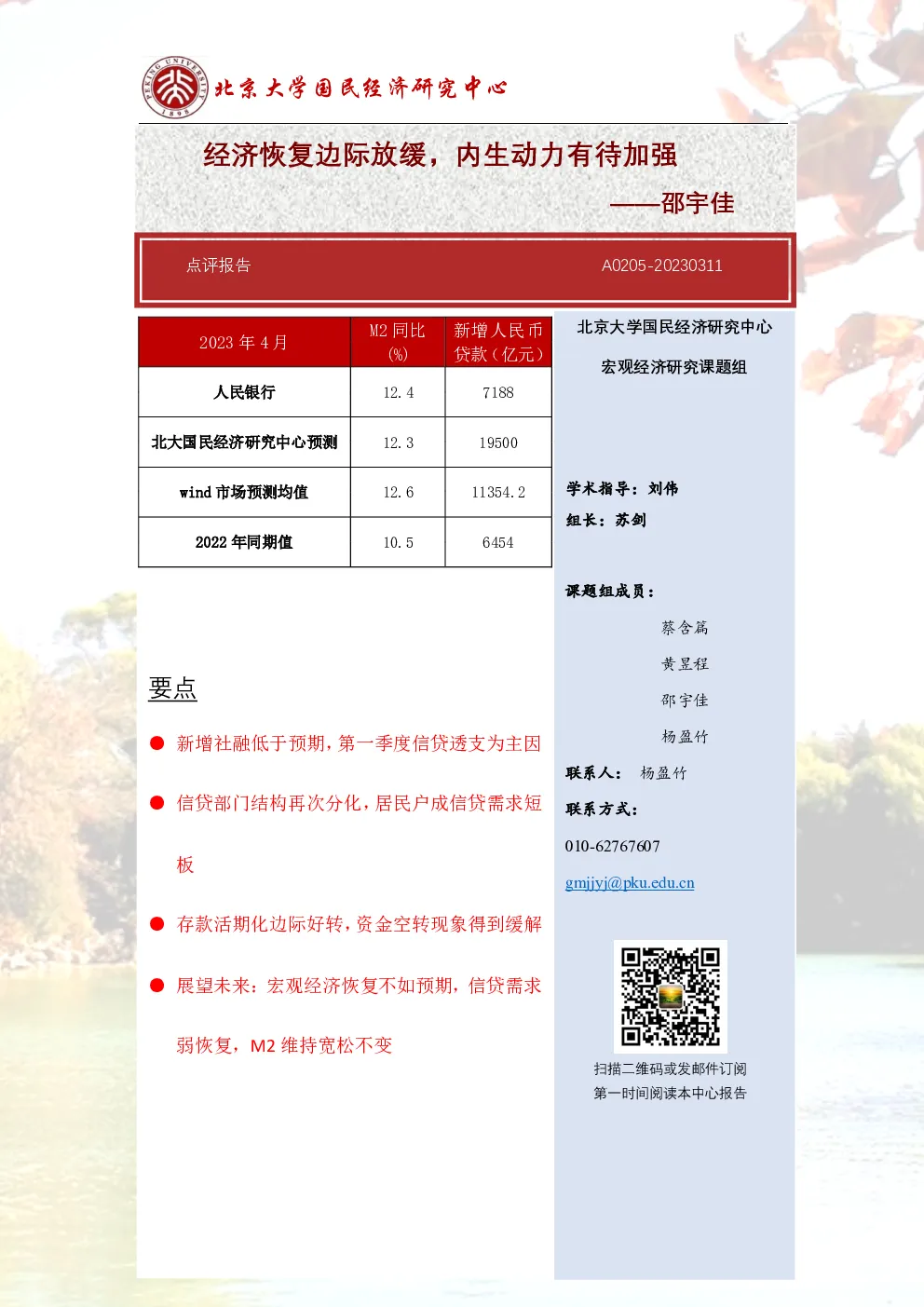The image size is (924, 1307).
Task: Click the 12.3 forecast cell
Action: pyautogui.click(x=398, y=442)
